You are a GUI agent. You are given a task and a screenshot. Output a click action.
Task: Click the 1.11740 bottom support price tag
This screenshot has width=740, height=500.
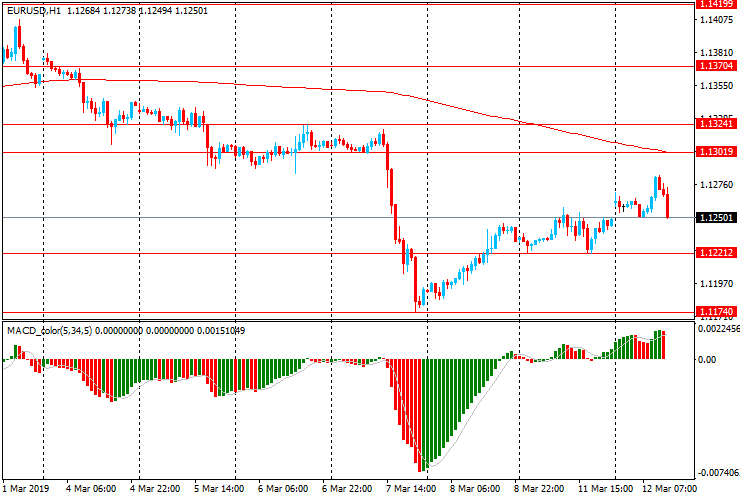pyautogui.click(x=717, y=311)
